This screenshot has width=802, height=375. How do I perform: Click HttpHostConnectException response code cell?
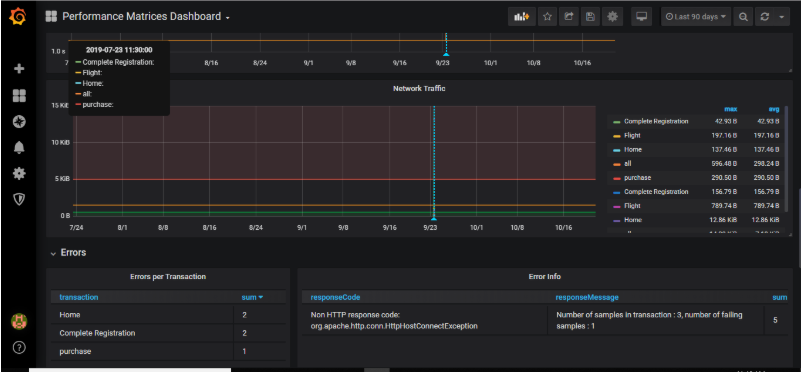click(425, 320)
